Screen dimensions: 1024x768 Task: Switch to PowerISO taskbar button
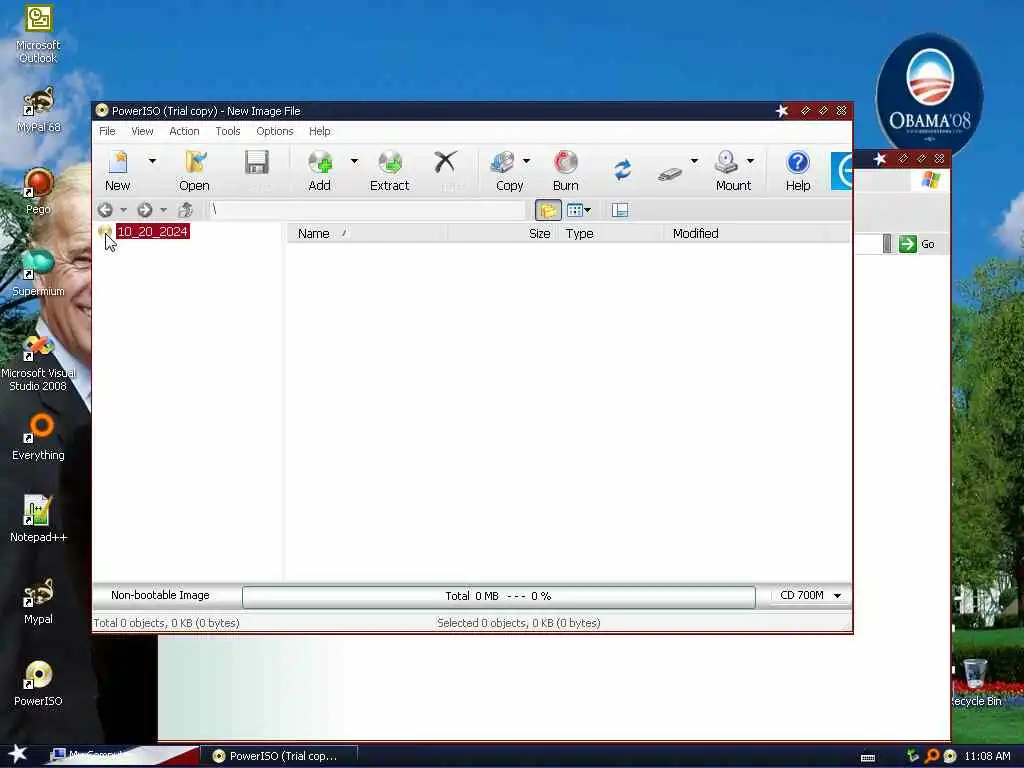pyautogui.click(x=278, y=756)
